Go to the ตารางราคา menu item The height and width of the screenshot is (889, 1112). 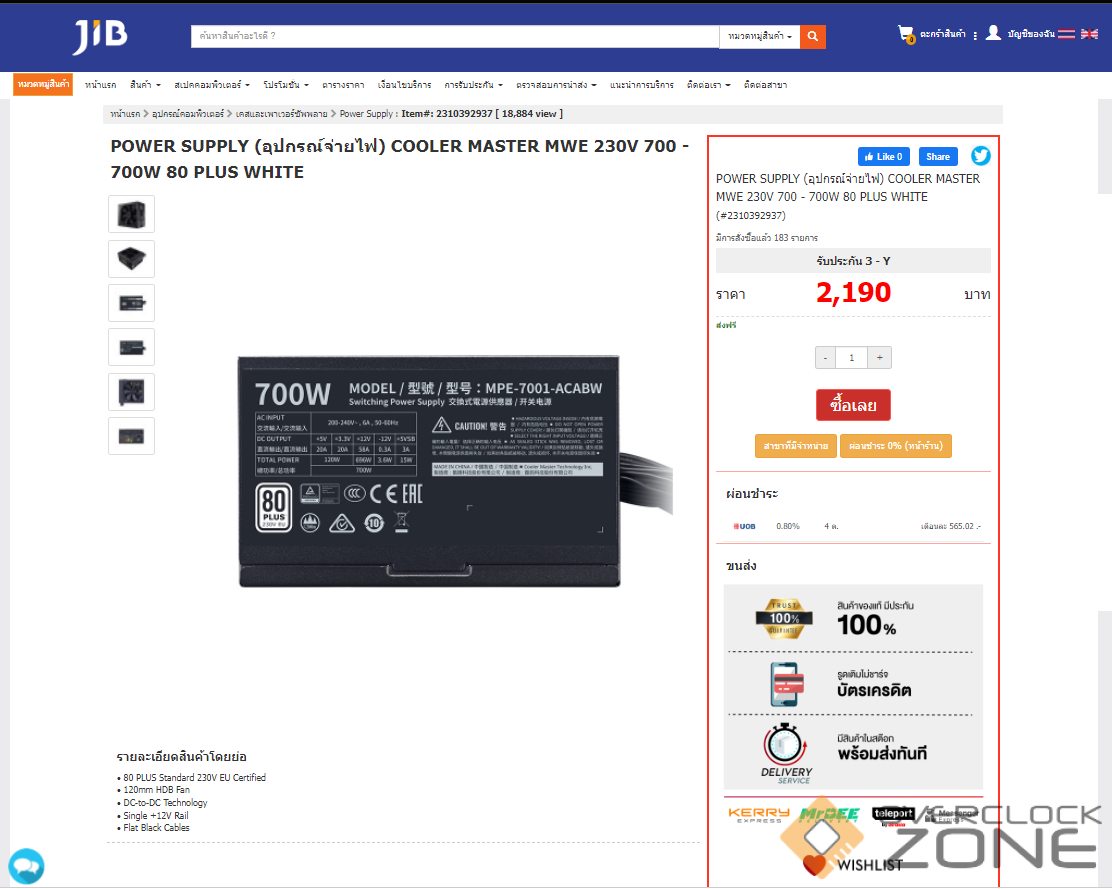[x=343, y=85]
